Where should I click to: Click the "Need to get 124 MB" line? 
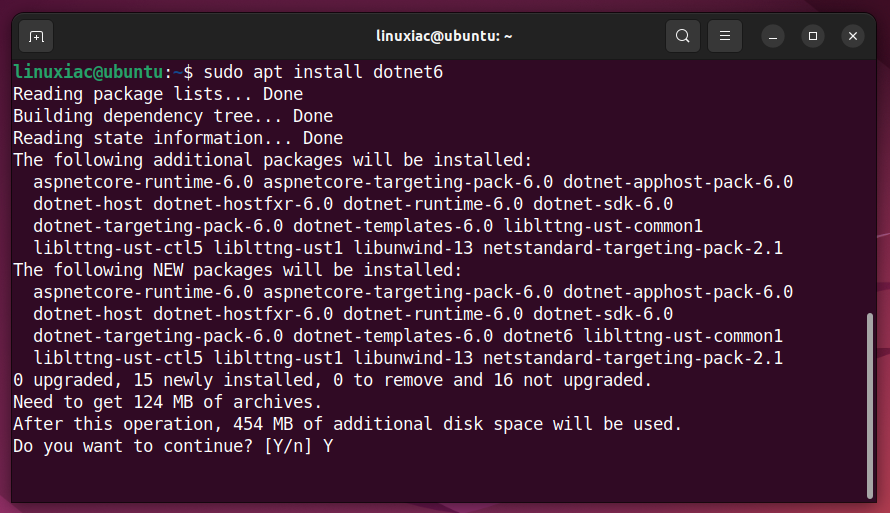coord(167,402)
